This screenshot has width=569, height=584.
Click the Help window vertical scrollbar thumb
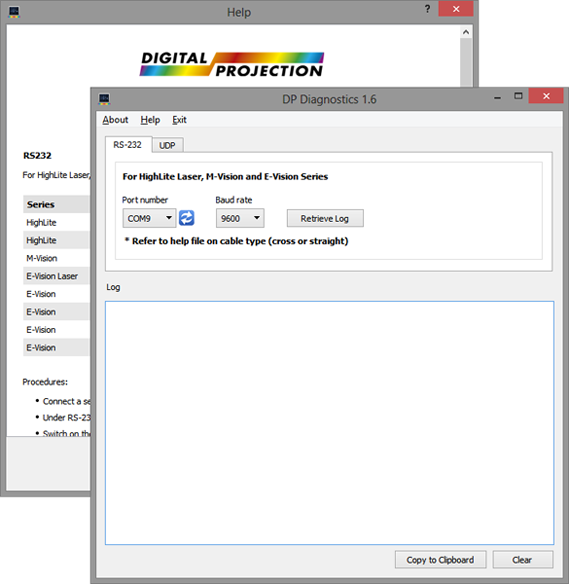pos(466,63)
